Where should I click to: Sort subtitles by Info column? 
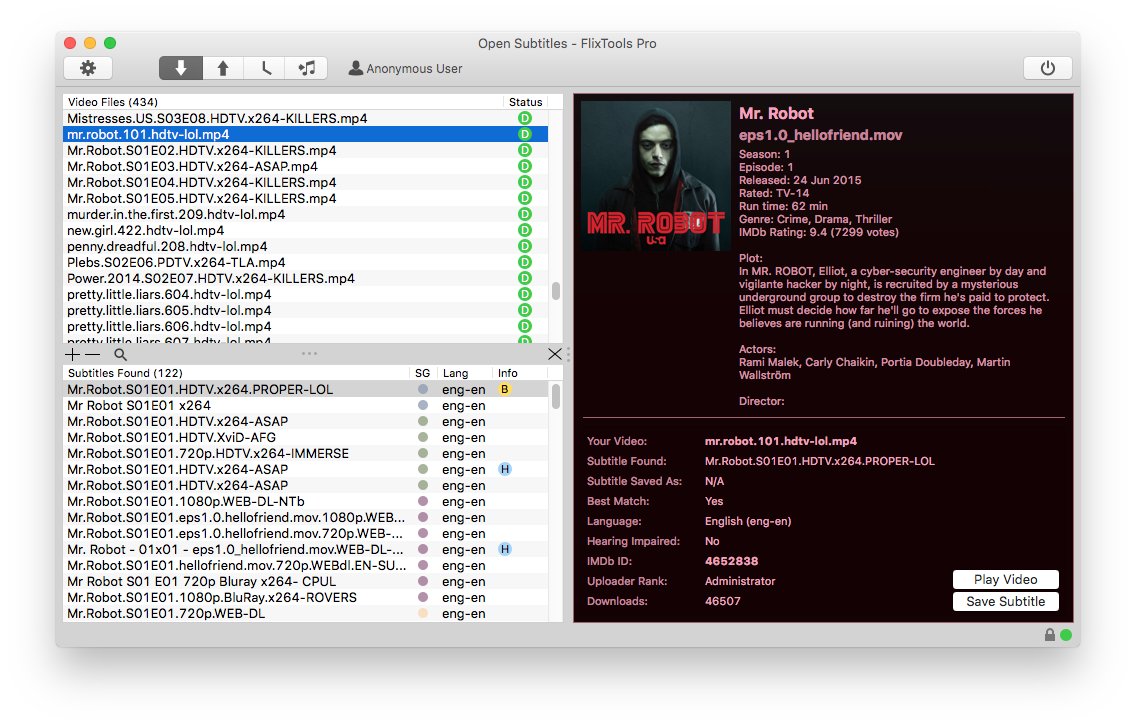(519, 373)
